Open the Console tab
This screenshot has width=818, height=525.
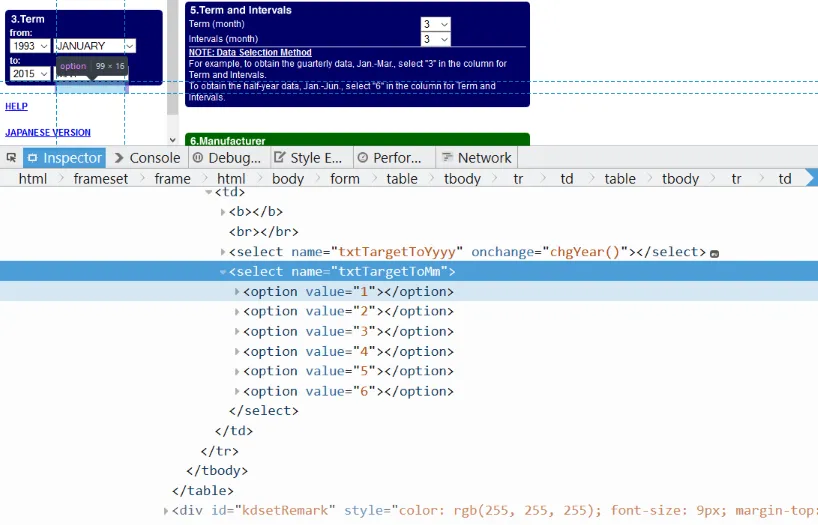tap(148, 158)
